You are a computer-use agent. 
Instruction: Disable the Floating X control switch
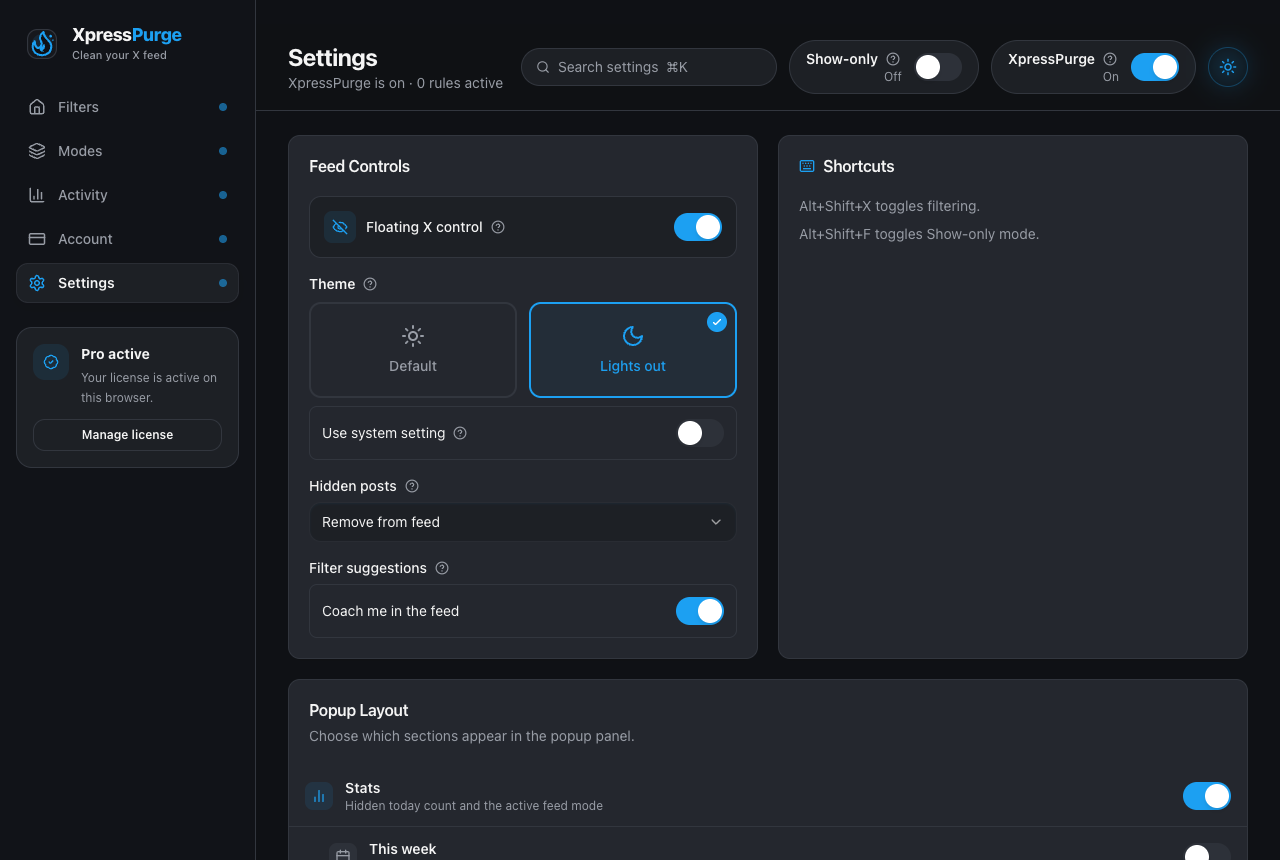[698, 227]
